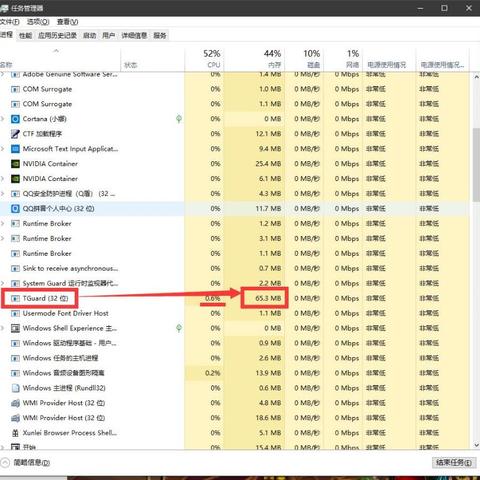This screenshot has height=480, width=480.
Task: Click the QQ拼音个人中心 process icon
Action: [15, 209]
